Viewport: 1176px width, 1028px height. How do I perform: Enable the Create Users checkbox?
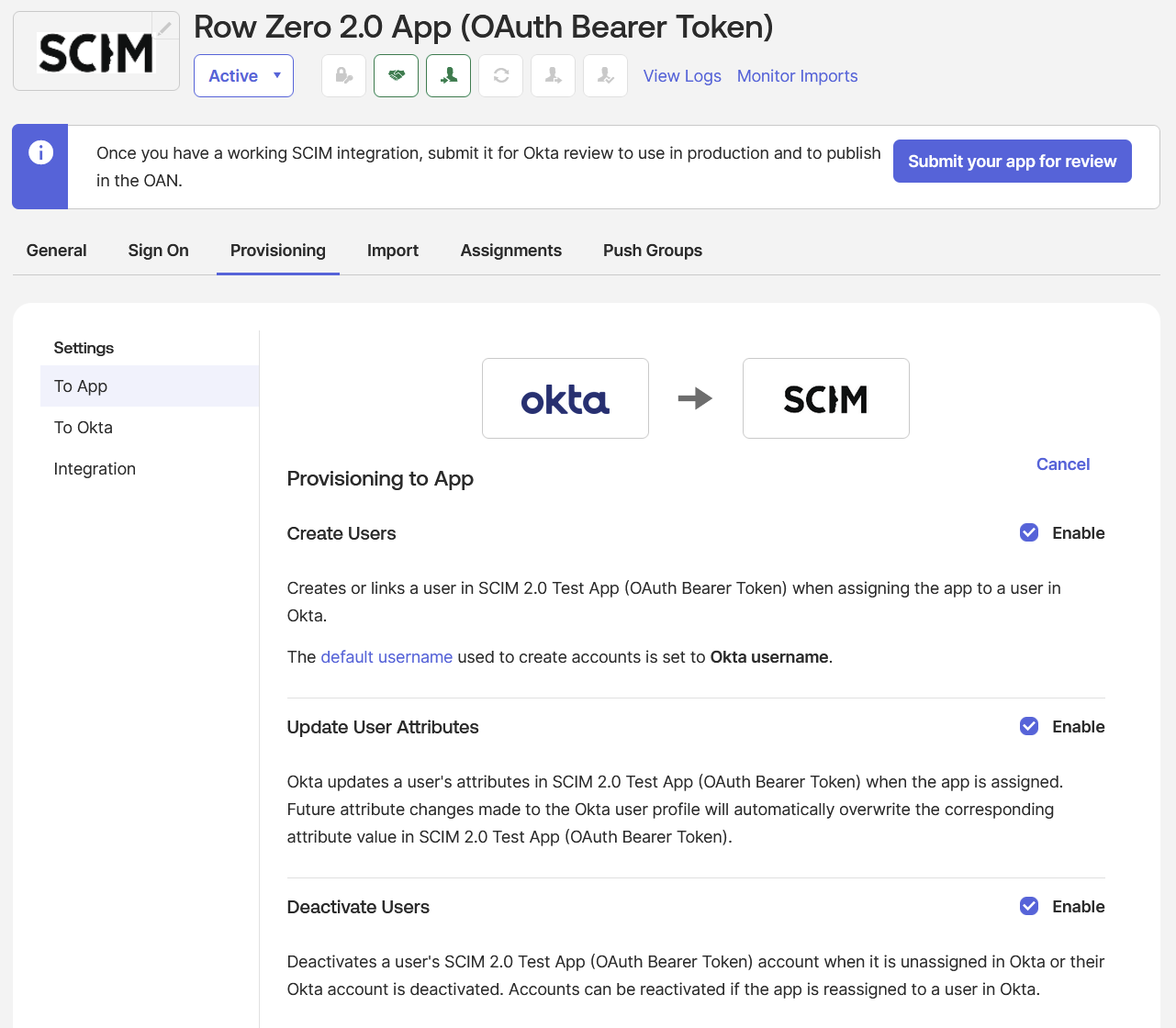click(x=1028, y=532)
